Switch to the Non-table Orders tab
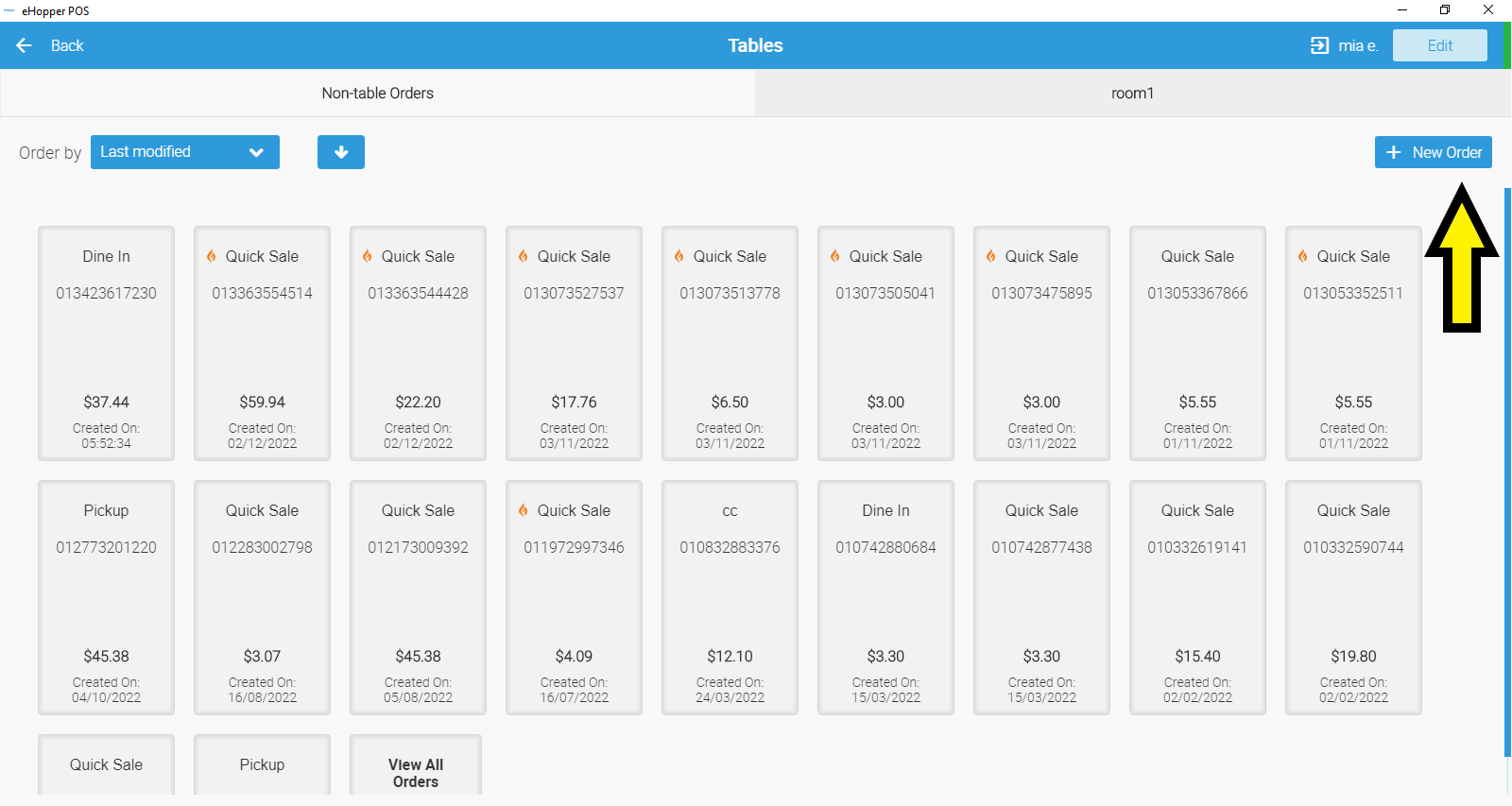This screenshot has height=806, width=1512. [x=378, y=93]
